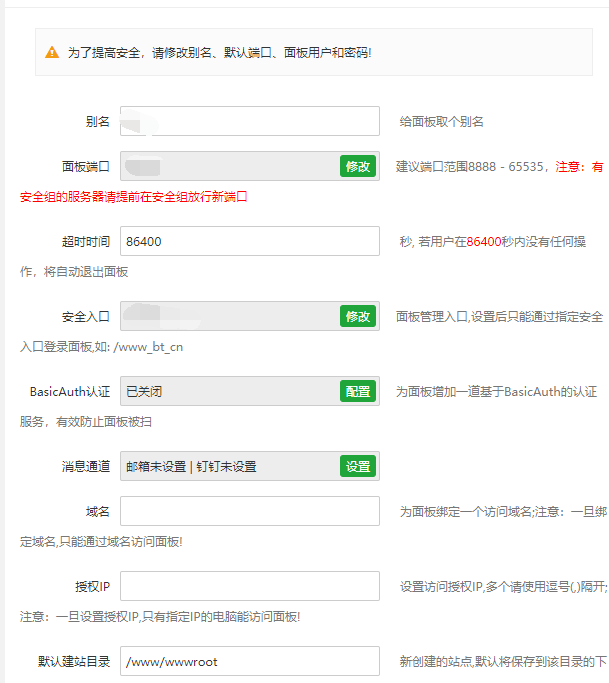Click 修改 button for 面板端口
This screenshot has width=609, height=683.
pos(358,166)
